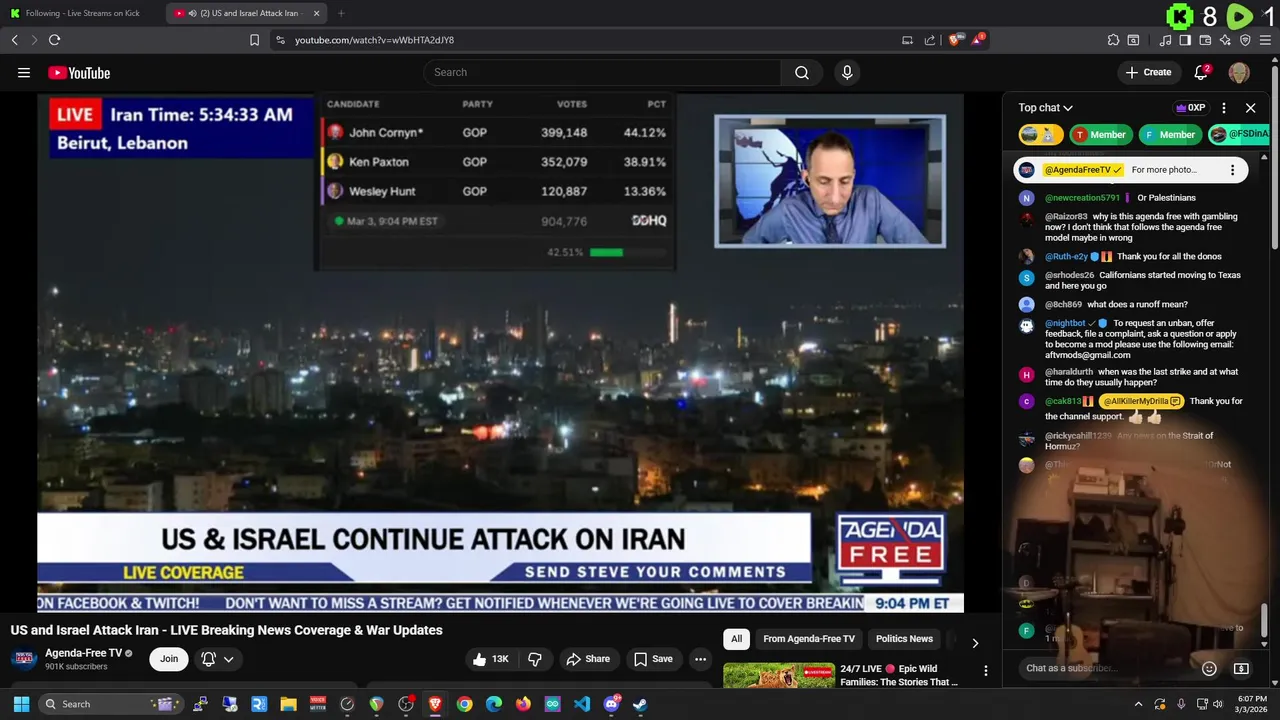This screenshot has height=720, width=1280.
Task: Save the video to a playlist
Action: coord(653,659)
